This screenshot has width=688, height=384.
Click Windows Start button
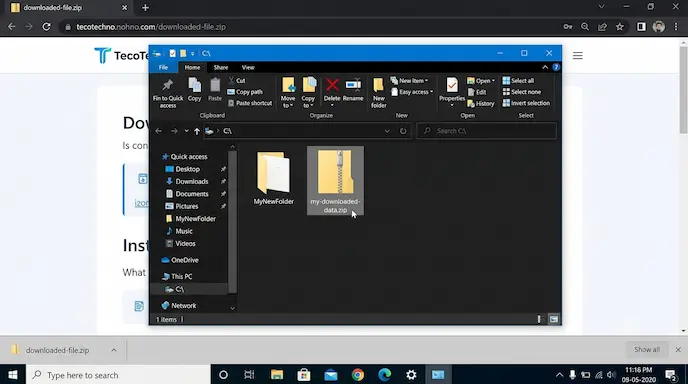(x=13, y=375)
